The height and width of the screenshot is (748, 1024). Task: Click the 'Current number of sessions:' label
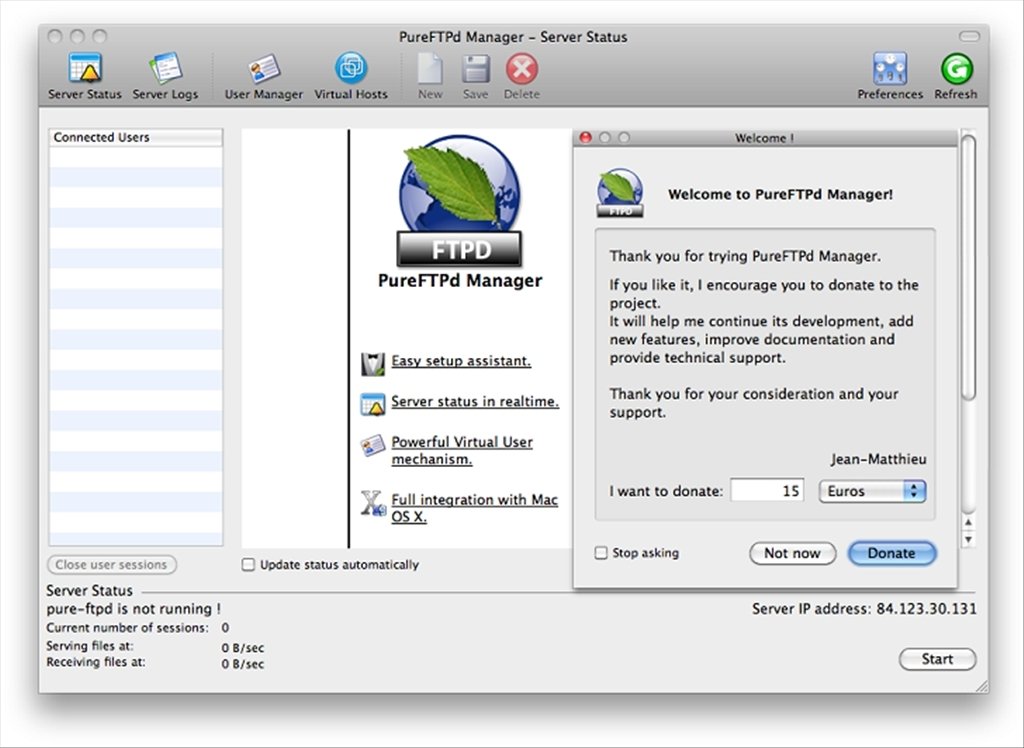tap(127, 628)
